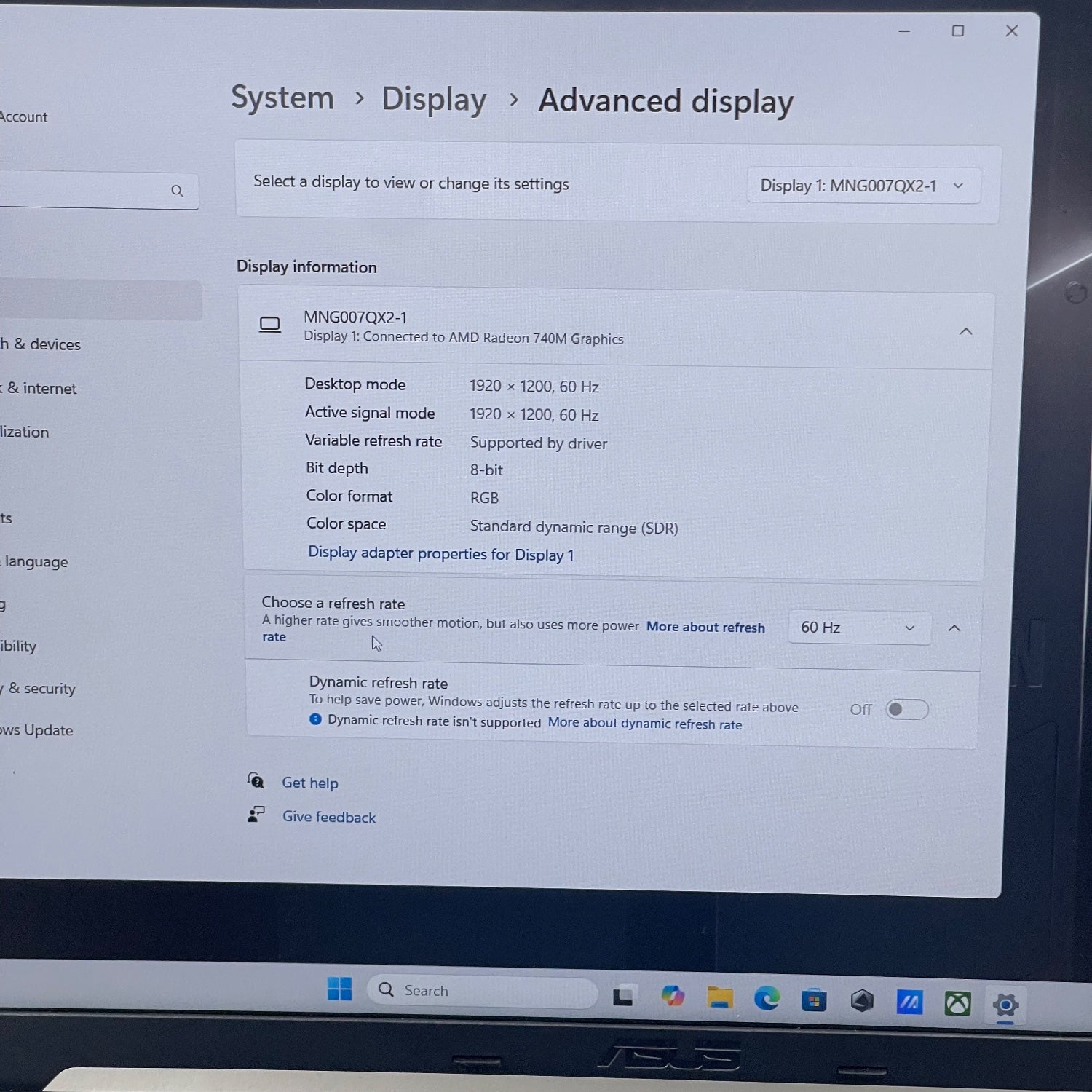Screen dimensions: 1092x1092
Task: Open the Display 1 selection dropdown
Action: 863,186
